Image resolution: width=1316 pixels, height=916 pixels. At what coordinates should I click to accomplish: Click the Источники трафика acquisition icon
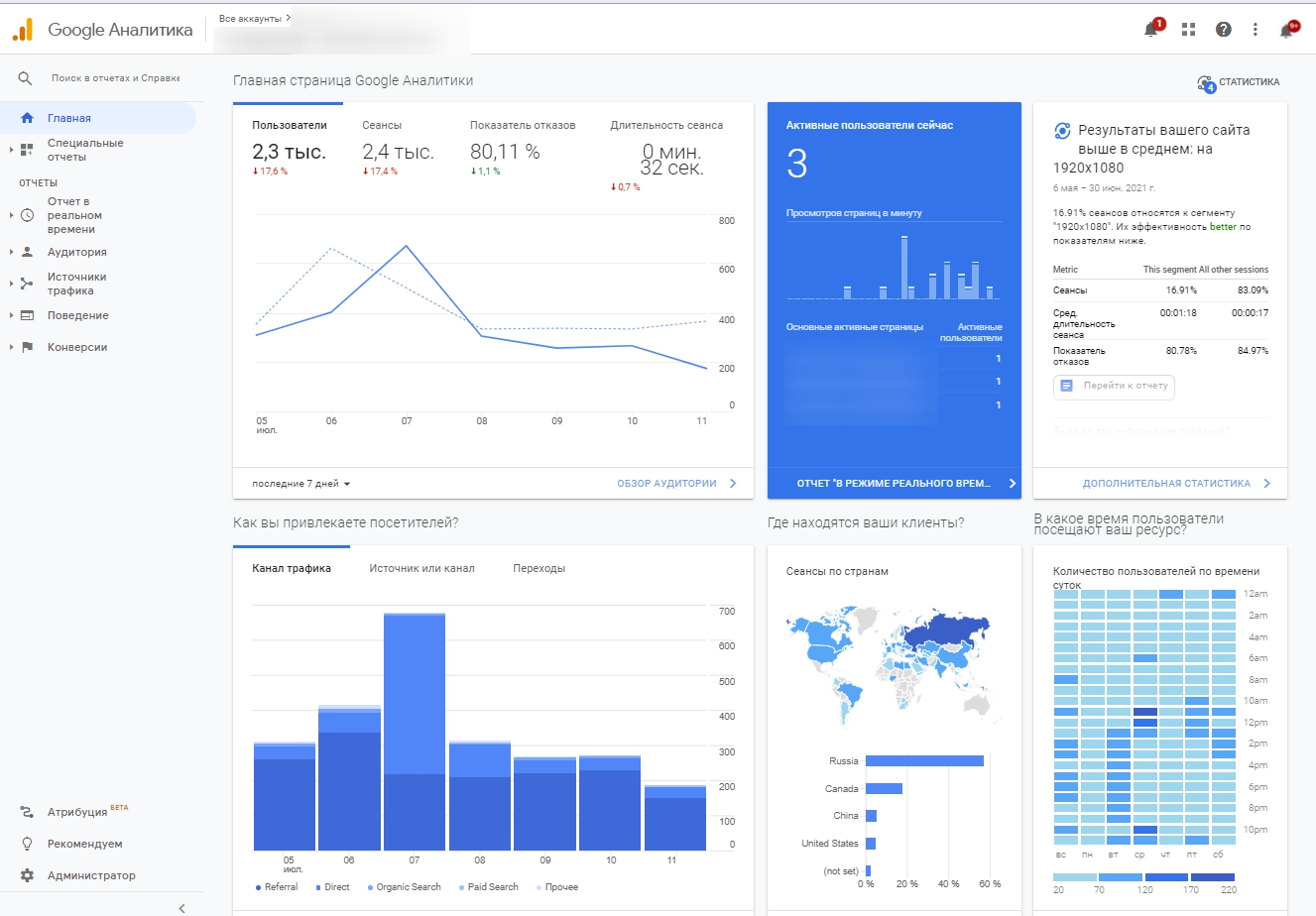[27, 284]
